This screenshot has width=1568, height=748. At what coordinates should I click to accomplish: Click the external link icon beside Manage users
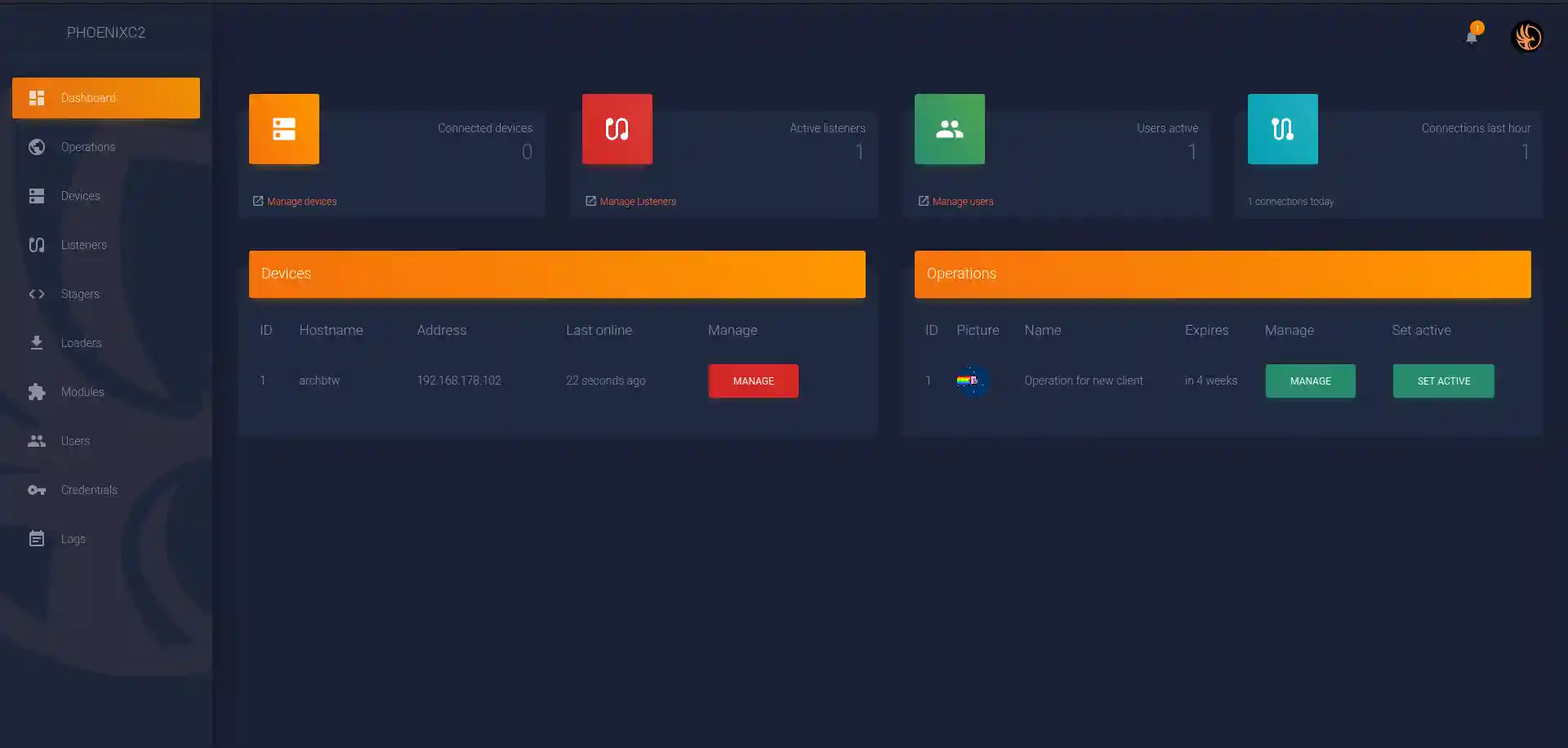point(924,201)
